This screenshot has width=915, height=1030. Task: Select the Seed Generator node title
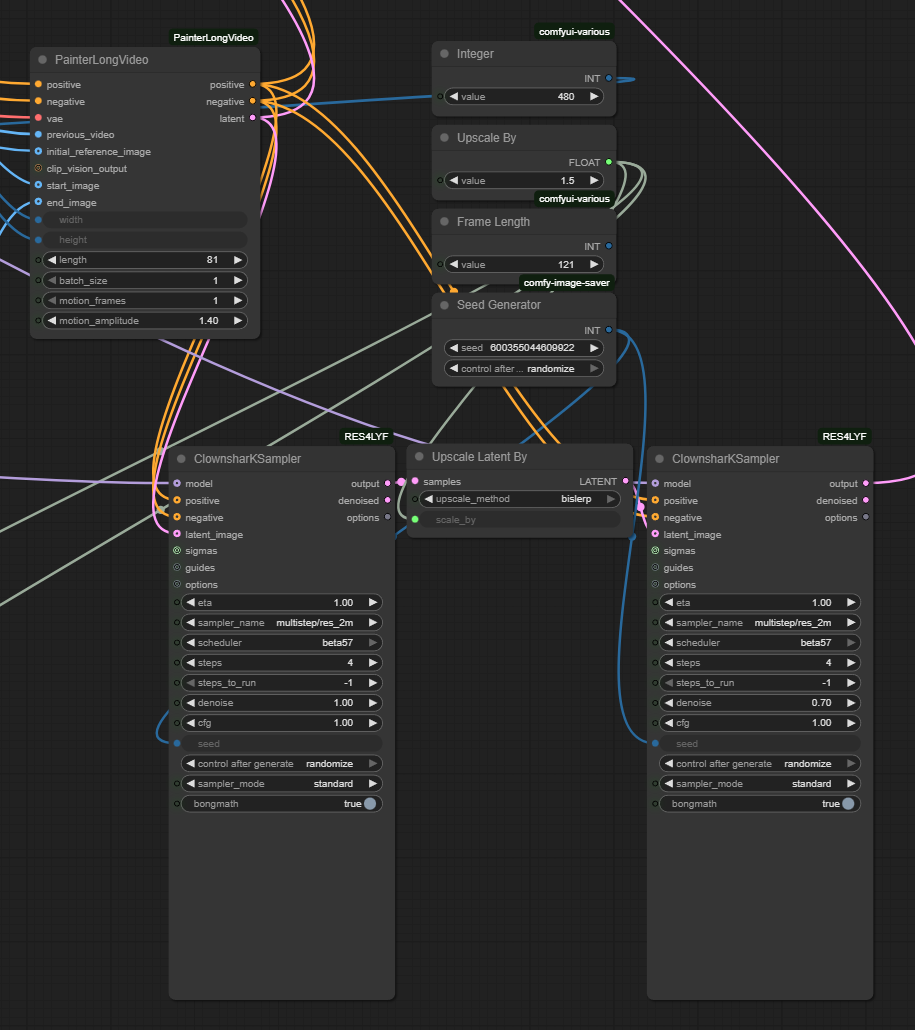[x=499, y=305]
